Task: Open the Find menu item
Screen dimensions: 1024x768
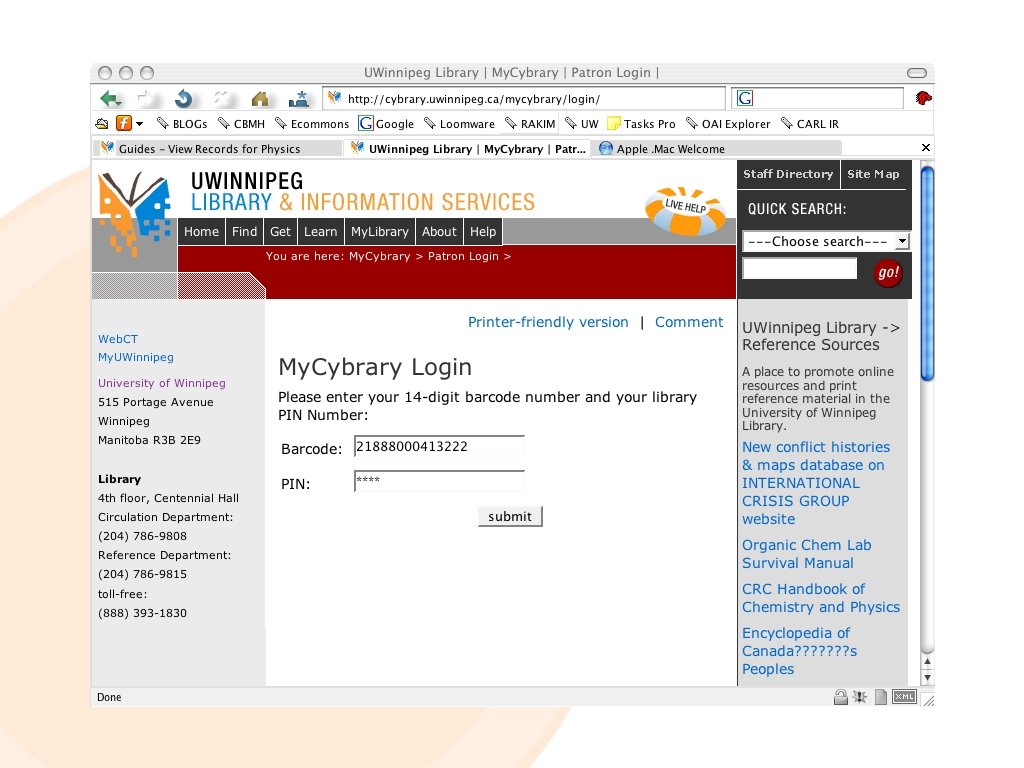Action: 244,232
